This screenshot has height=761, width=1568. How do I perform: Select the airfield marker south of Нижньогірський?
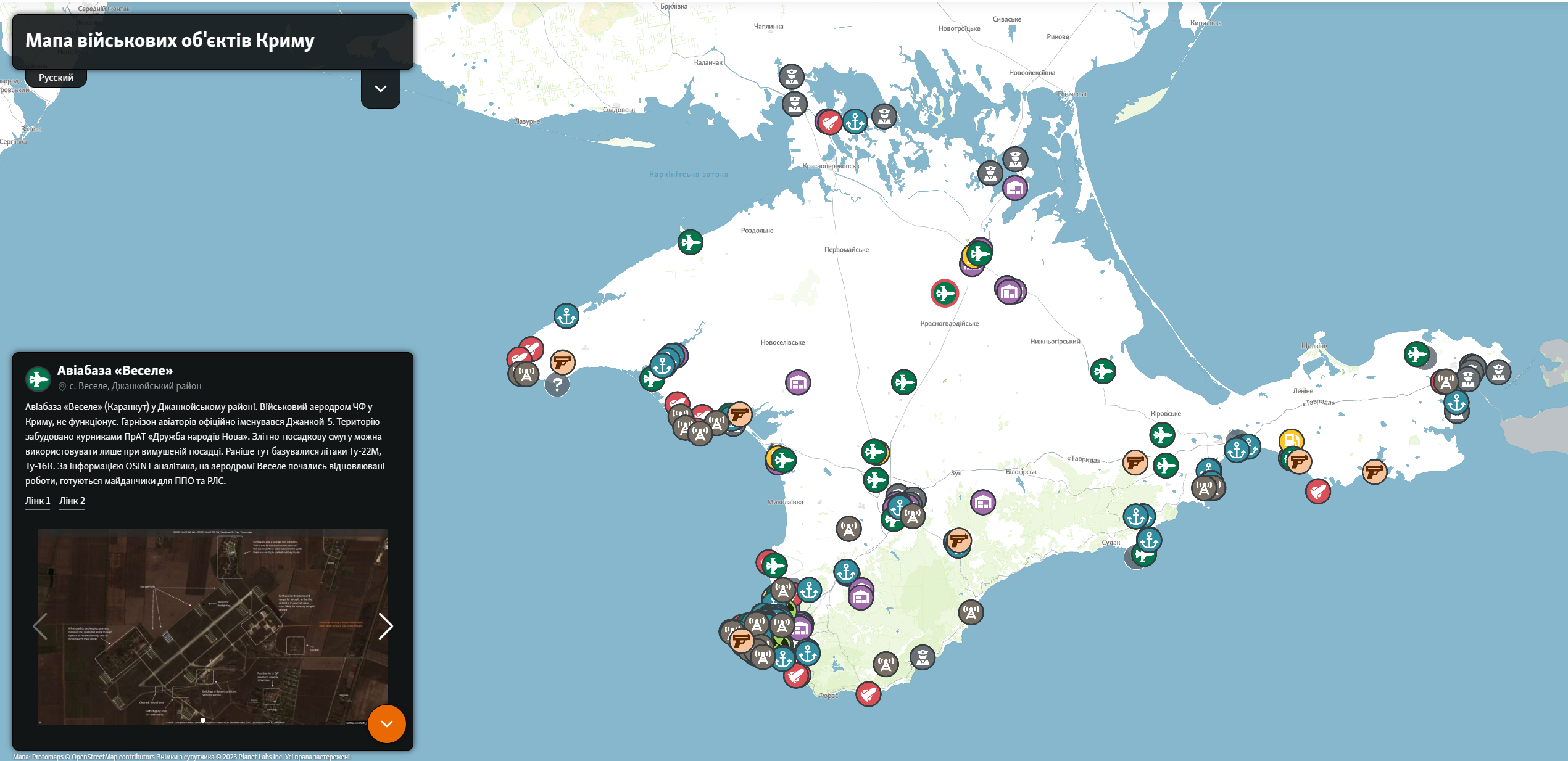[1103, 371]
